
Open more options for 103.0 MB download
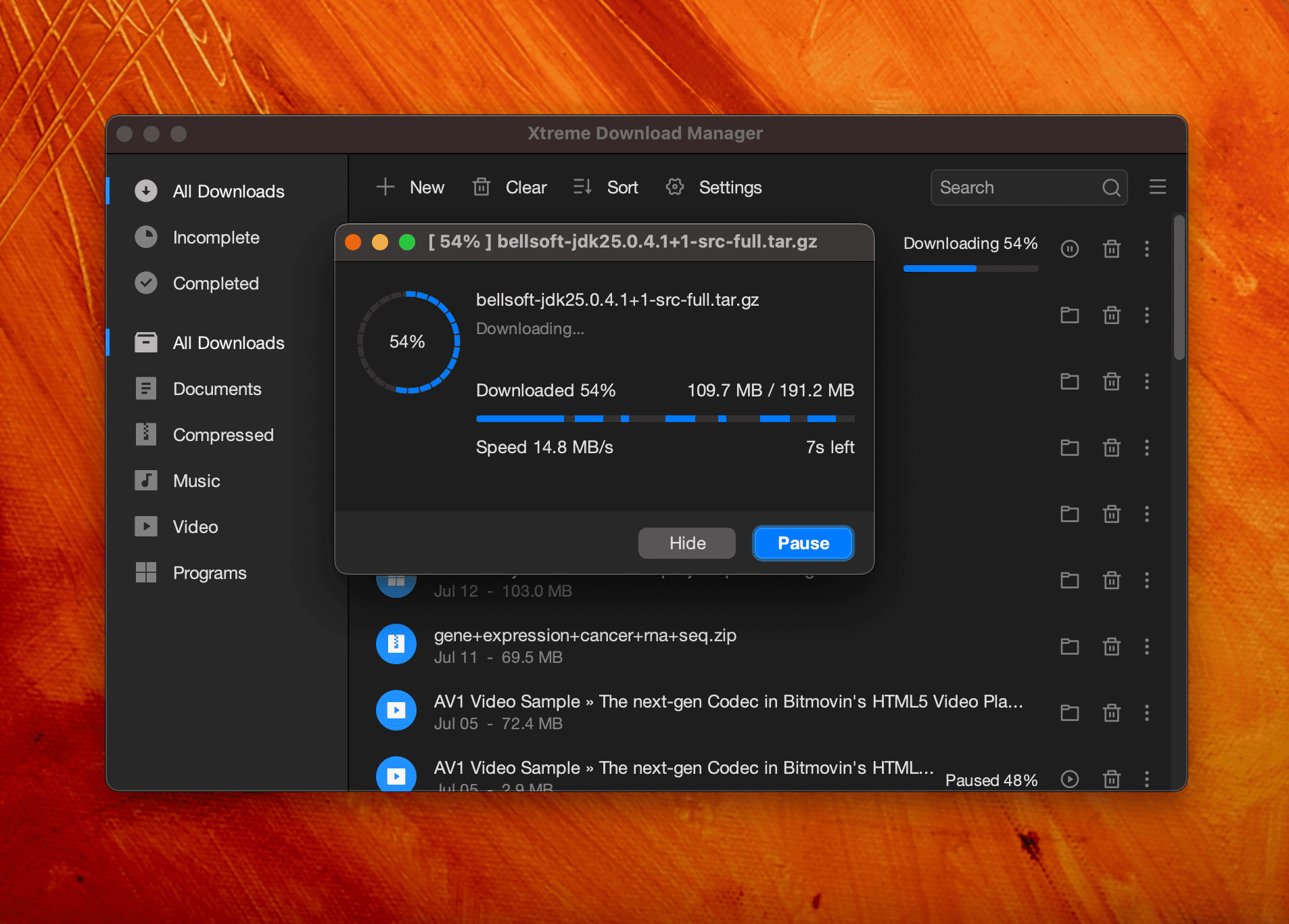coord(1147,580)
